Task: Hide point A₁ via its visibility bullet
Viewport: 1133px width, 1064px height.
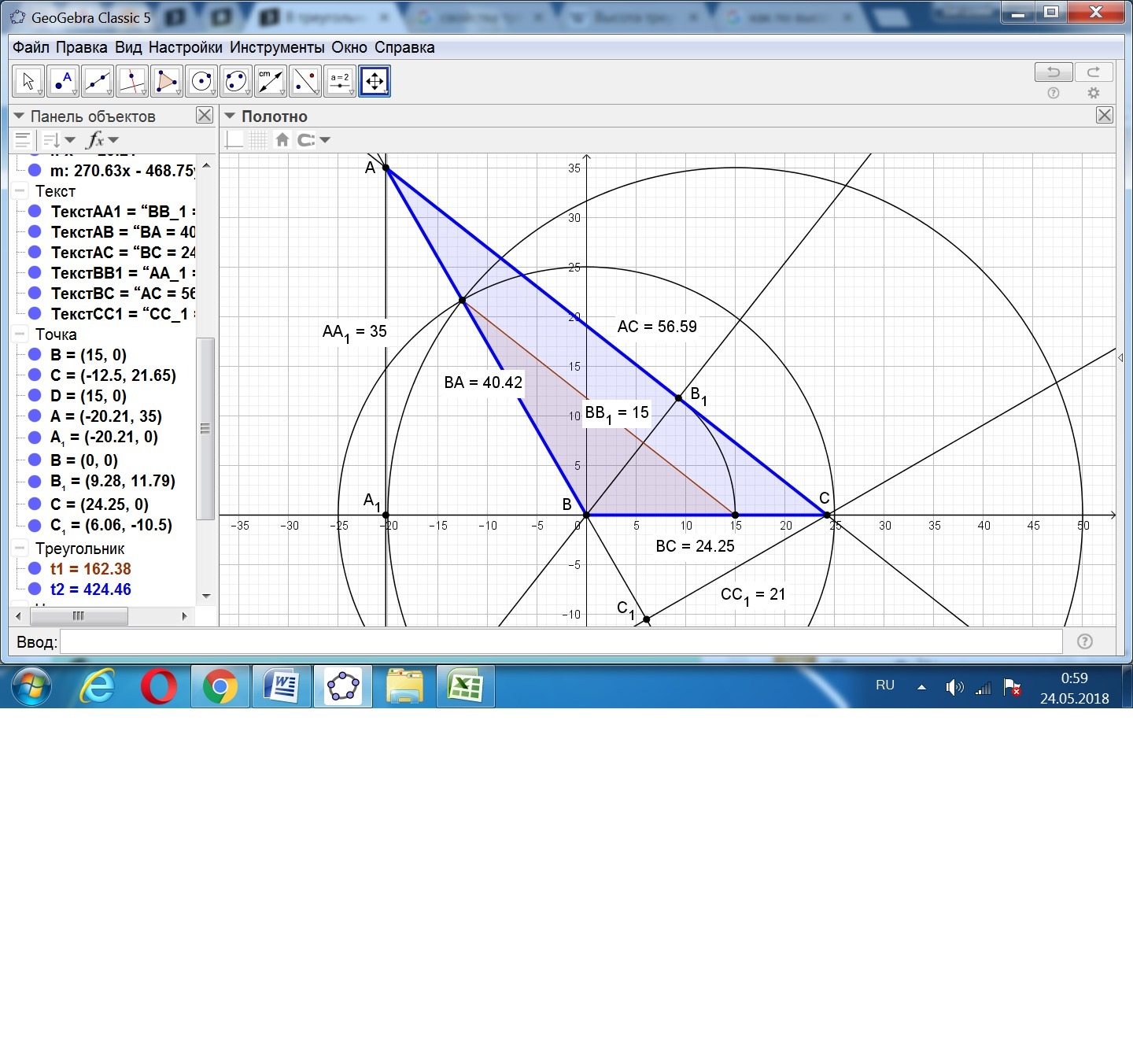Action: click(x=35, y=438)
